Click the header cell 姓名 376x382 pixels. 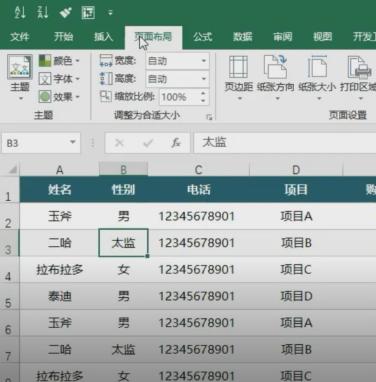pos(59,190)
